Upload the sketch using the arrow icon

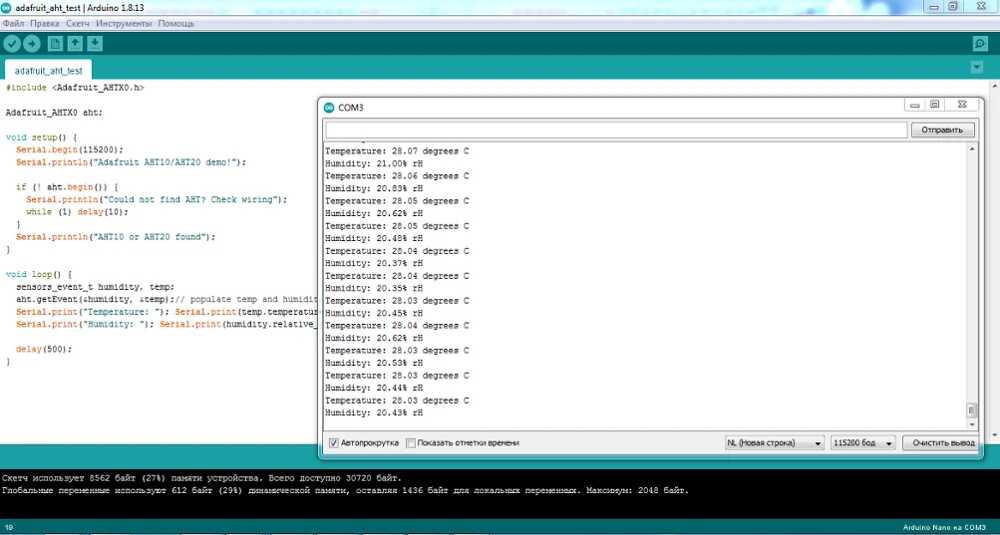pos(31,43)
